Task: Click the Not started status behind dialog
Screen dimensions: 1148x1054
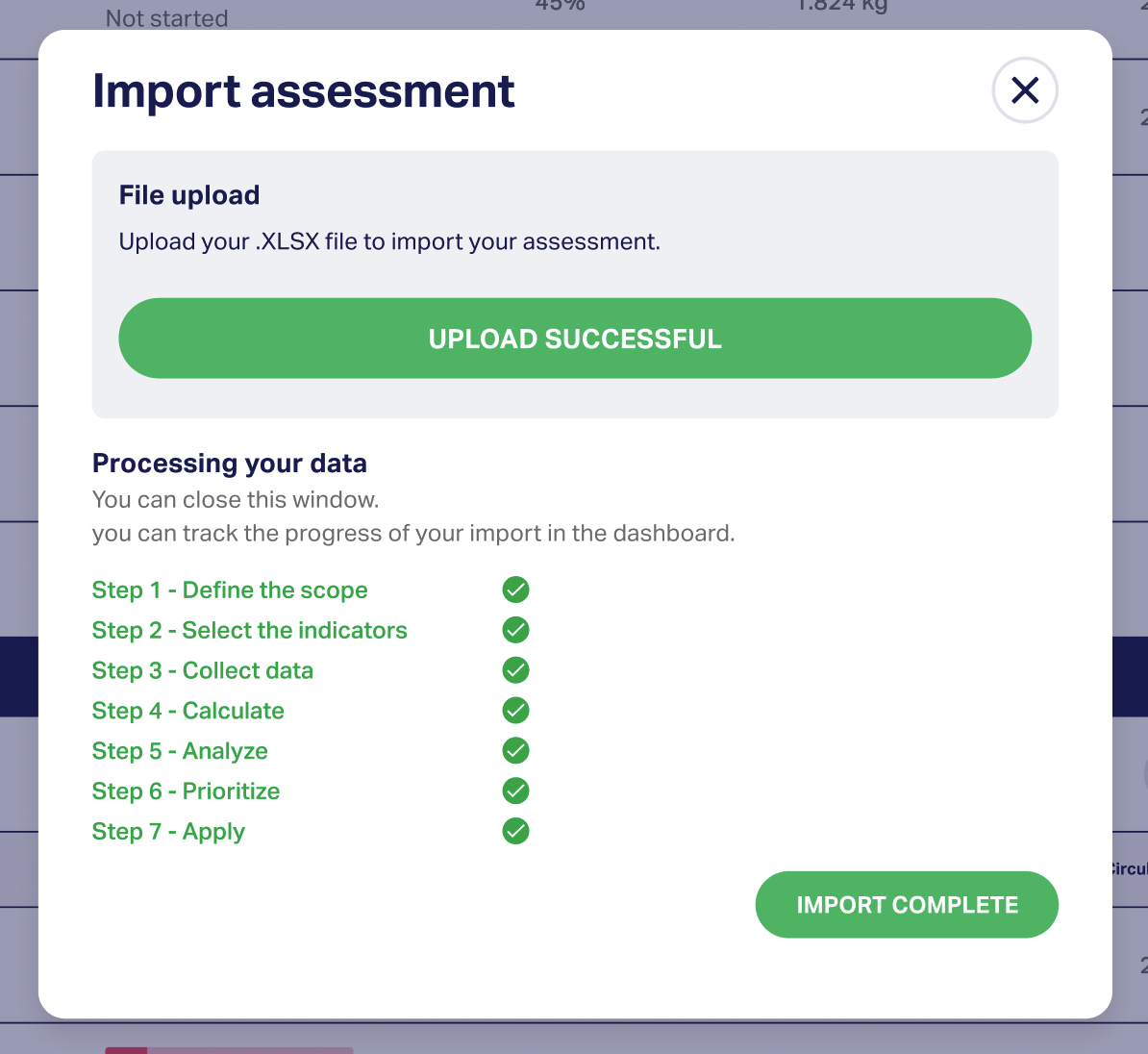Action: 167,18
